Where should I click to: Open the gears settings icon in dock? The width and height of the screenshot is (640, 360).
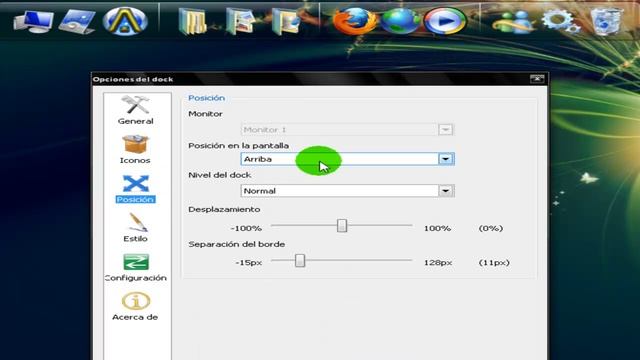pos(560,20)
